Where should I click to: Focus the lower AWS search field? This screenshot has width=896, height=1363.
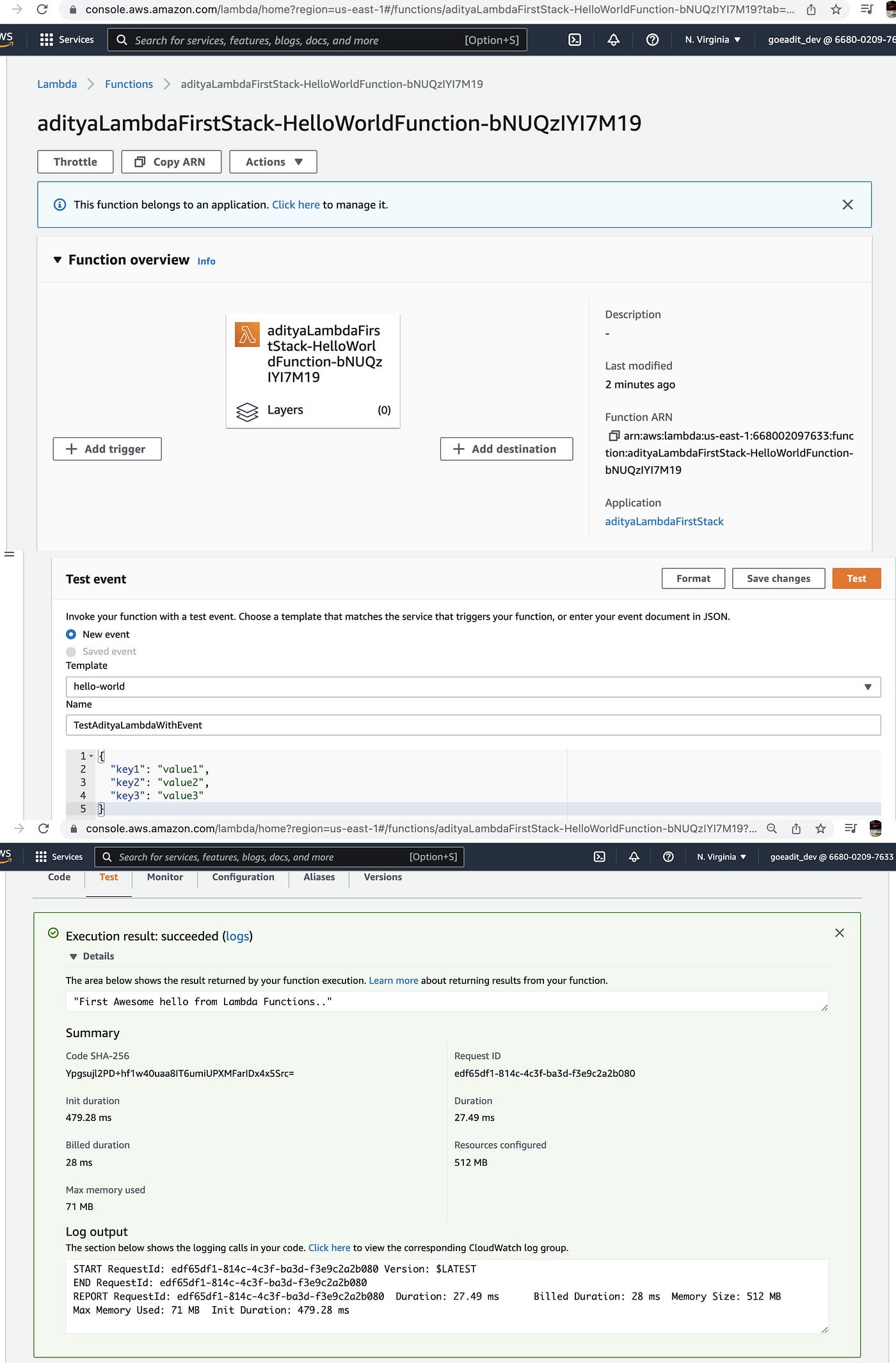coord(279,857)
